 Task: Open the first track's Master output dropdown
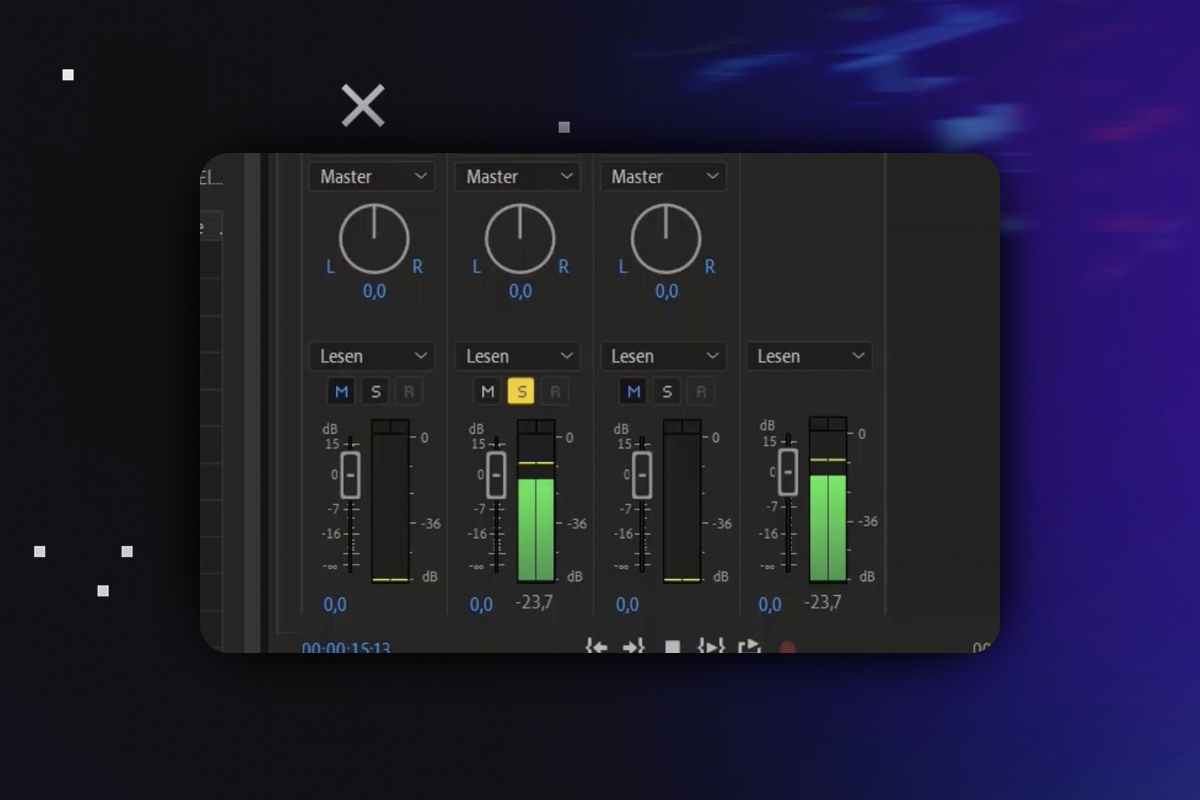coord(371,176)
